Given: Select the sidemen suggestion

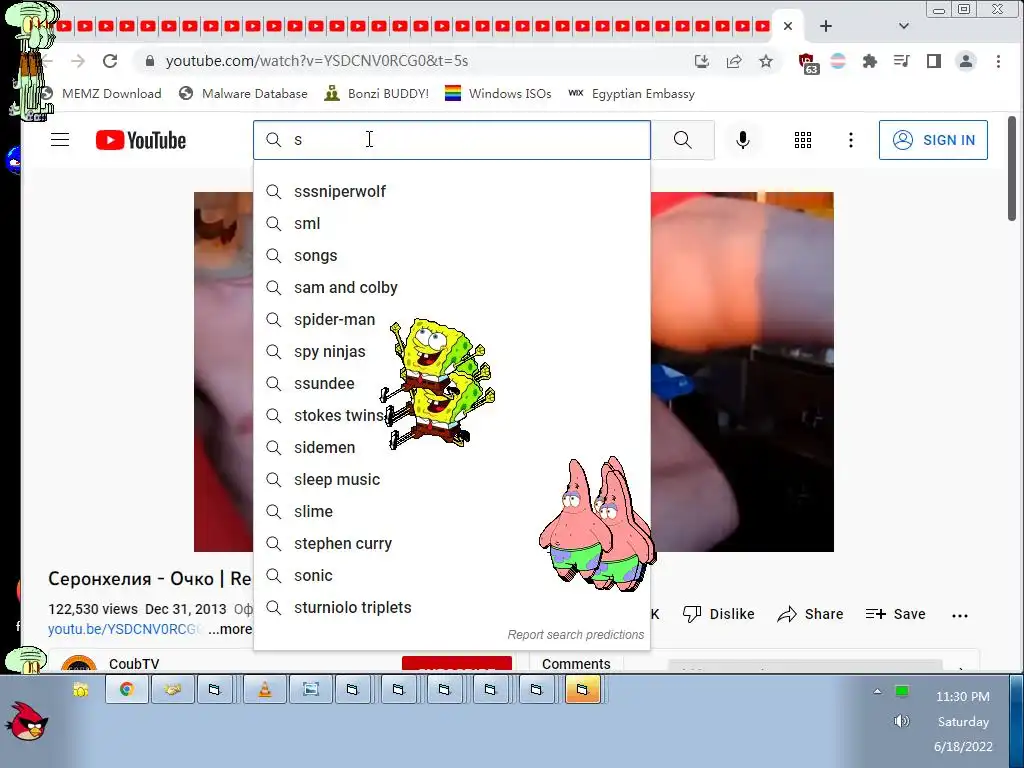Looking at the screenshot, I should click(452, 447).
